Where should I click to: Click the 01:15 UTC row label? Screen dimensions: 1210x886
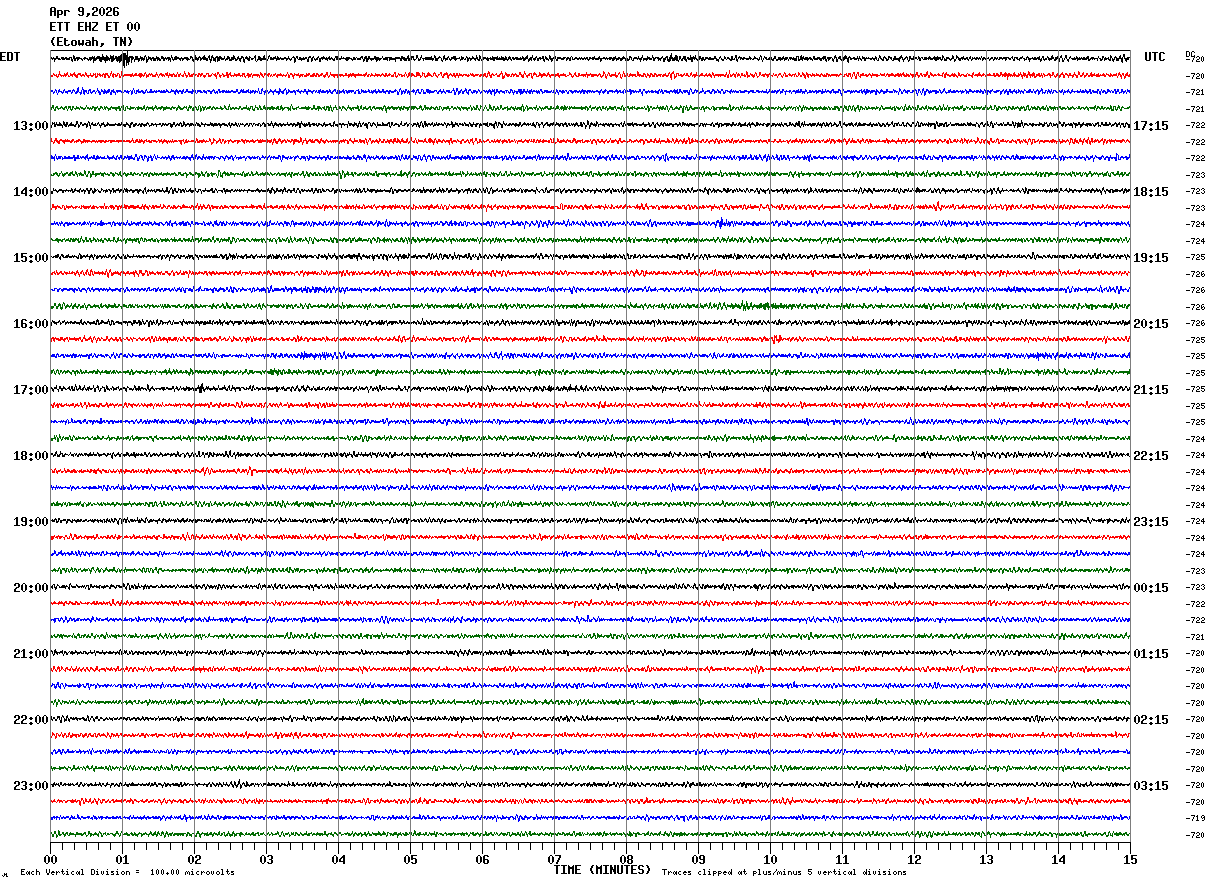point(1150,654)
